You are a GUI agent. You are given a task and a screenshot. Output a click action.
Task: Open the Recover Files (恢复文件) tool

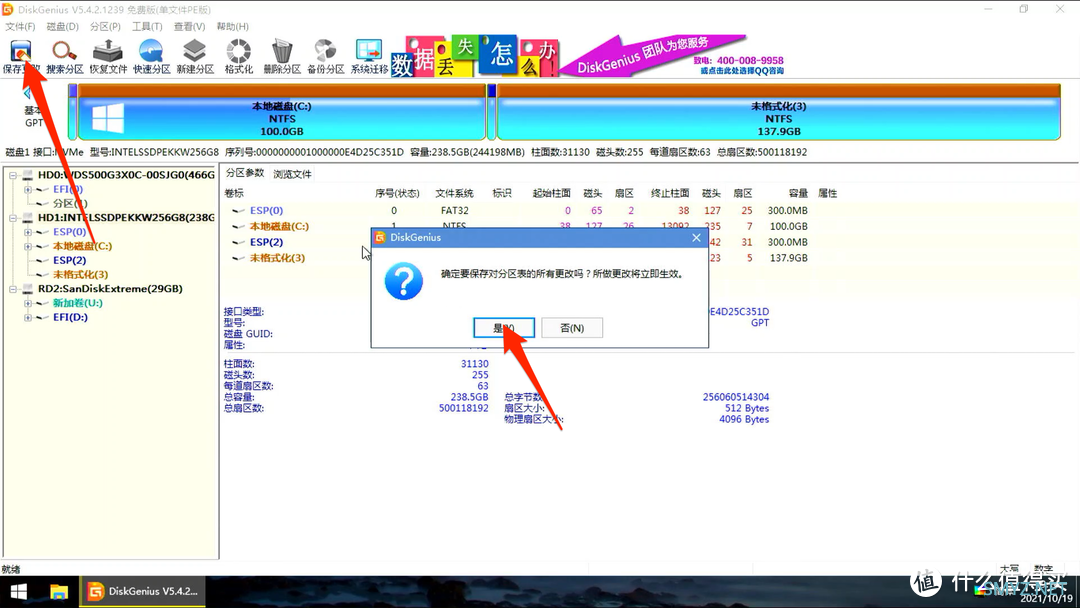tap(108, 56)
